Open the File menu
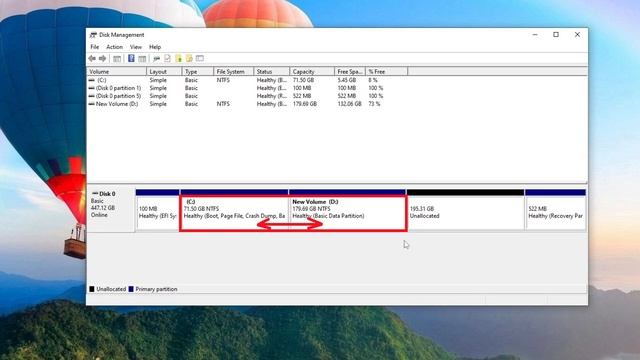Image resolution: width=640 pixels, height=360 pixels. tap(95, 47)
